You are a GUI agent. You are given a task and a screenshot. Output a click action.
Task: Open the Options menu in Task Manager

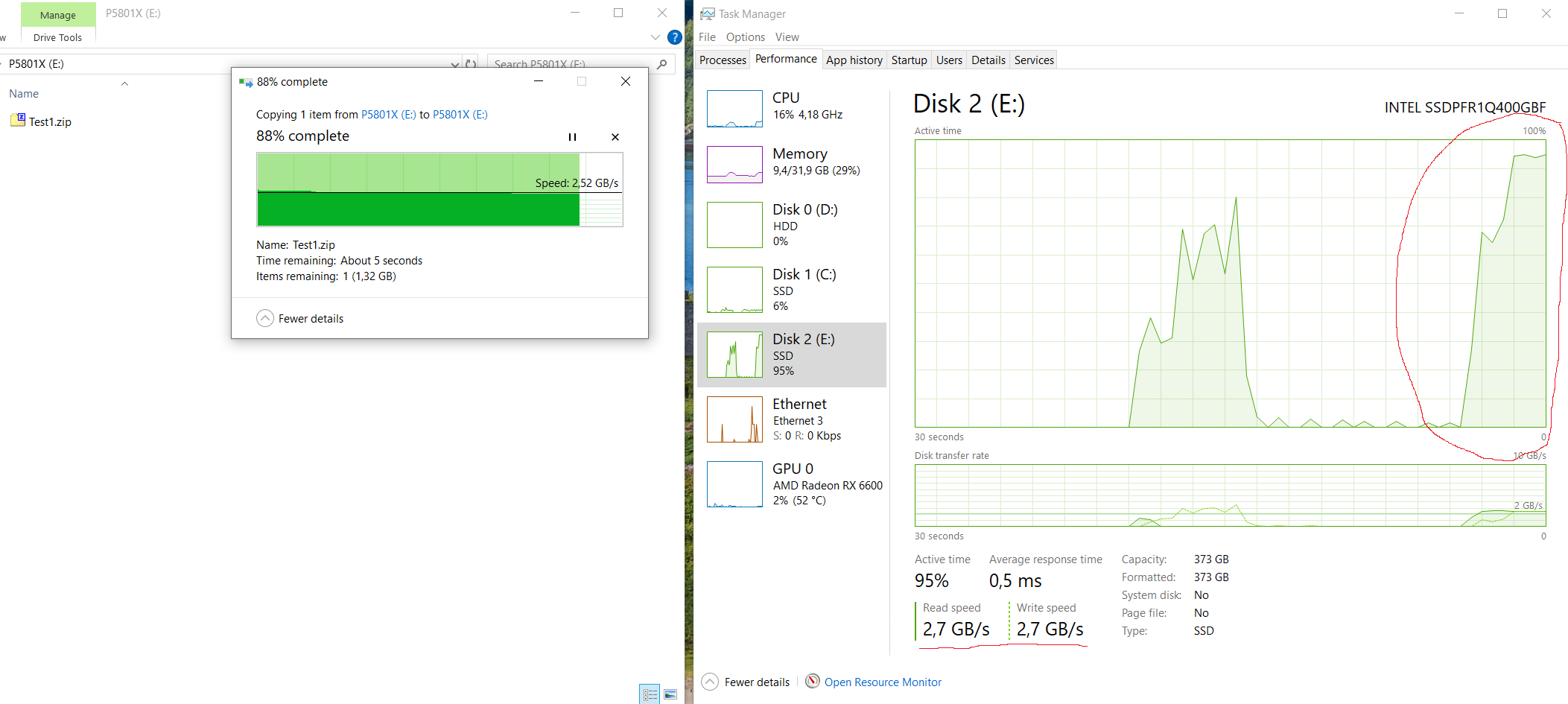pos(745,37)
